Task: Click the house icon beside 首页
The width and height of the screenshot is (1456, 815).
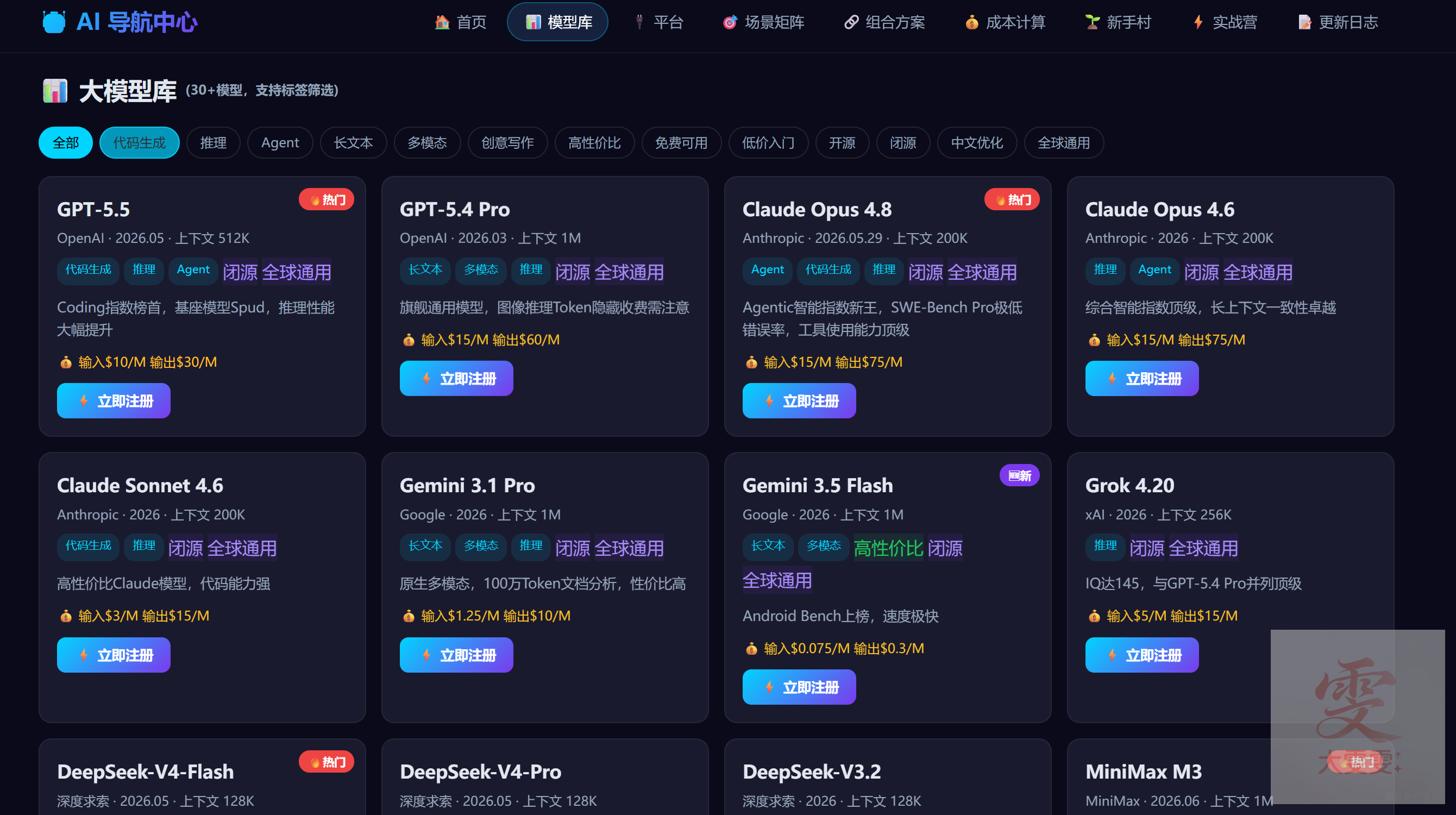Action: (442, 22)
